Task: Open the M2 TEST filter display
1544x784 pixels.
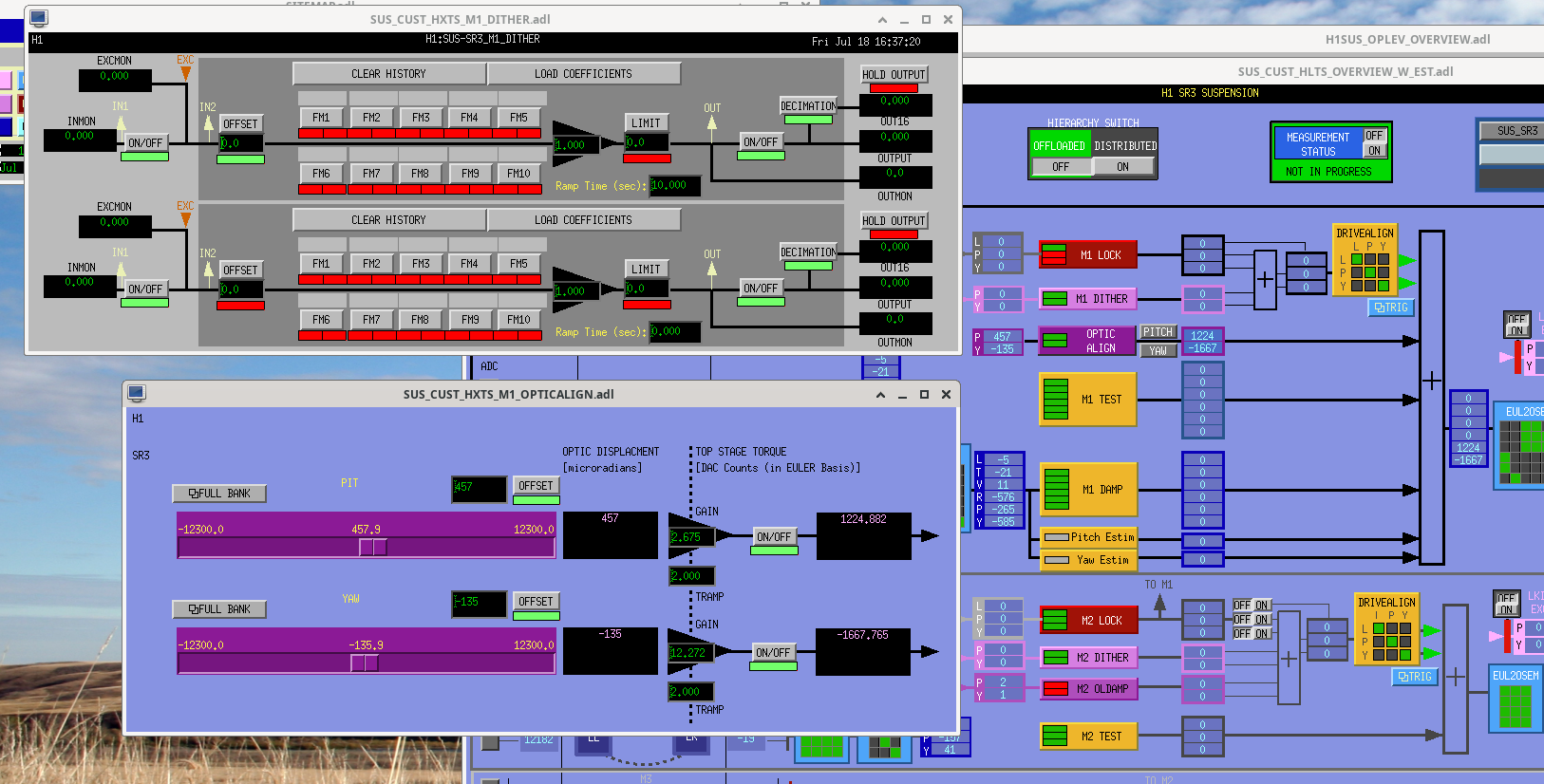Action: [x=1088, y=737]
